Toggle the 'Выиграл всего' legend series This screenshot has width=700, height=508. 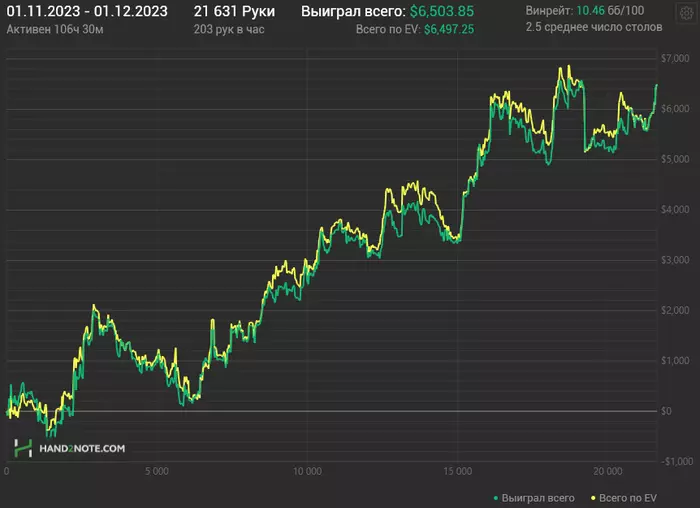(x=534, y=498)
